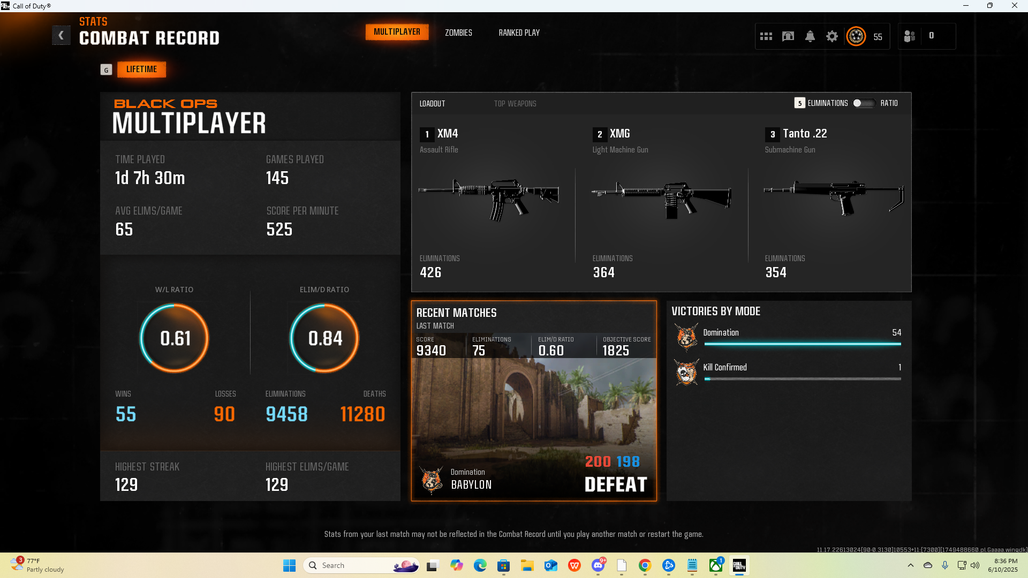The image size is (1028, 578).
Task: Click the Score Per Minute value 525
Action: 279,229
